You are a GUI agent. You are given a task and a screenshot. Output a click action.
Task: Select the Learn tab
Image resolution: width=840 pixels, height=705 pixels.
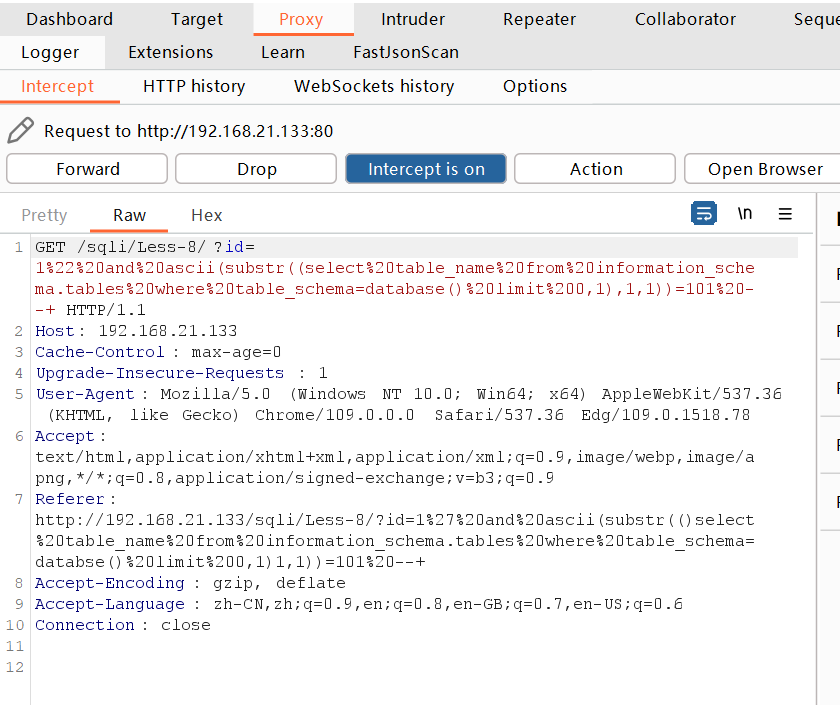(283, 52)
